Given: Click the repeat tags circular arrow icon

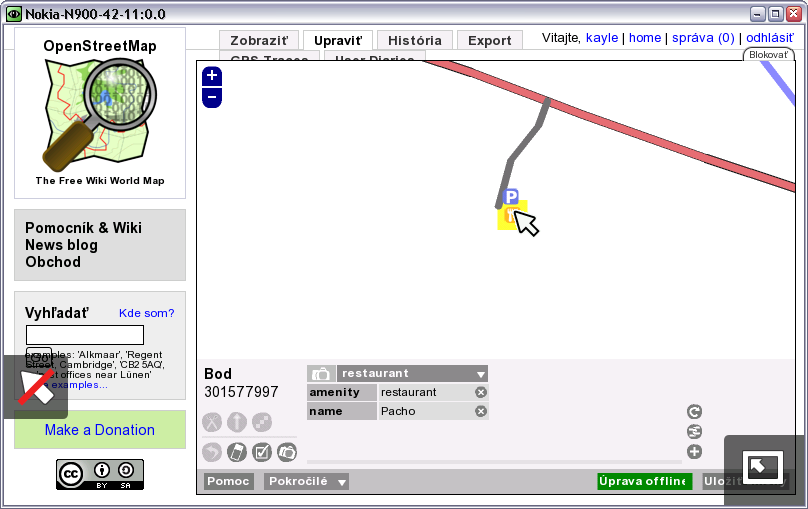Looking at the screenshot, I should 695,412.
